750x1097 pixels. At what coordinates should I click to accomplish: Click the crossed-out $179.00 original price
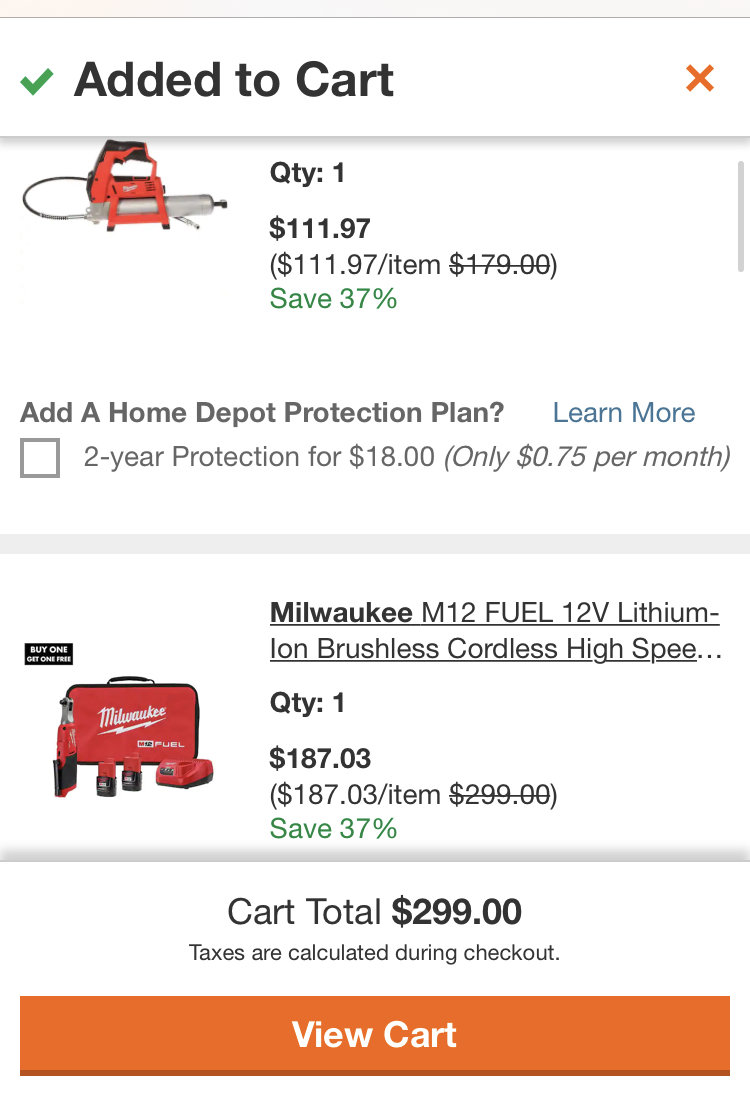coord(500,264)
